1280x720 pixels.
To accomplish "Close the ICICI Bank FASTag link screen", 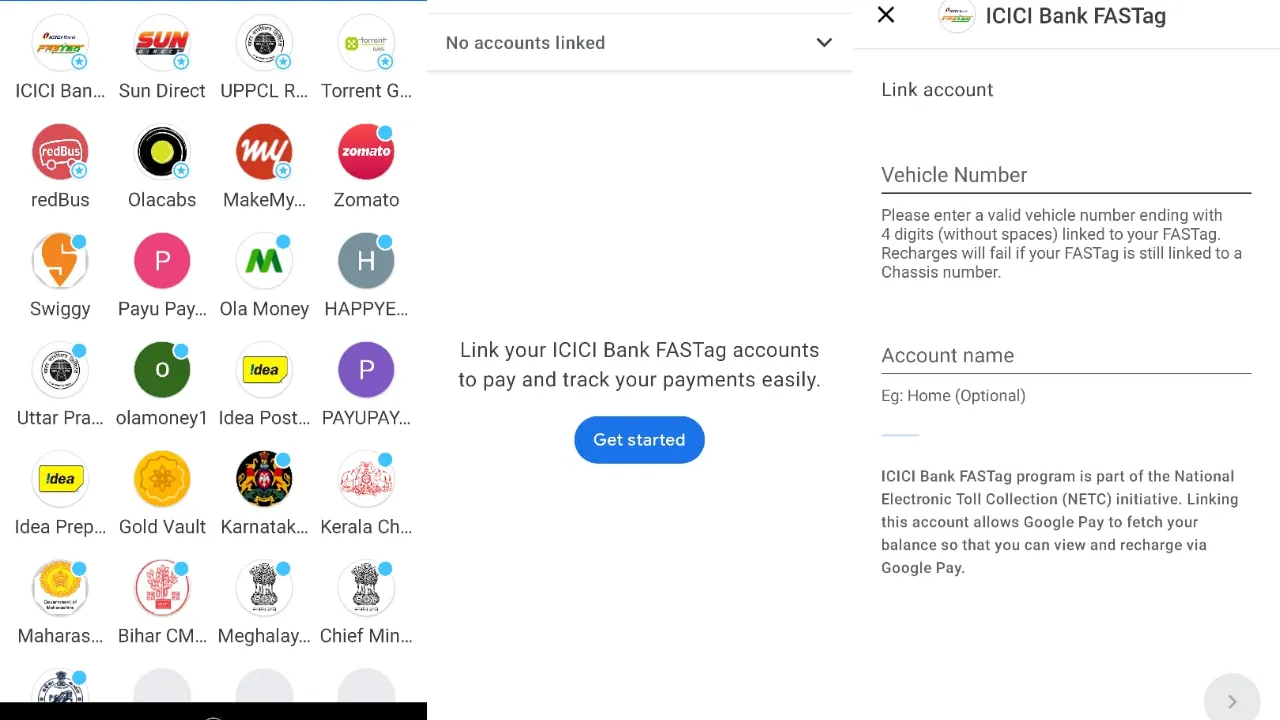I will [x=886, y=15].
